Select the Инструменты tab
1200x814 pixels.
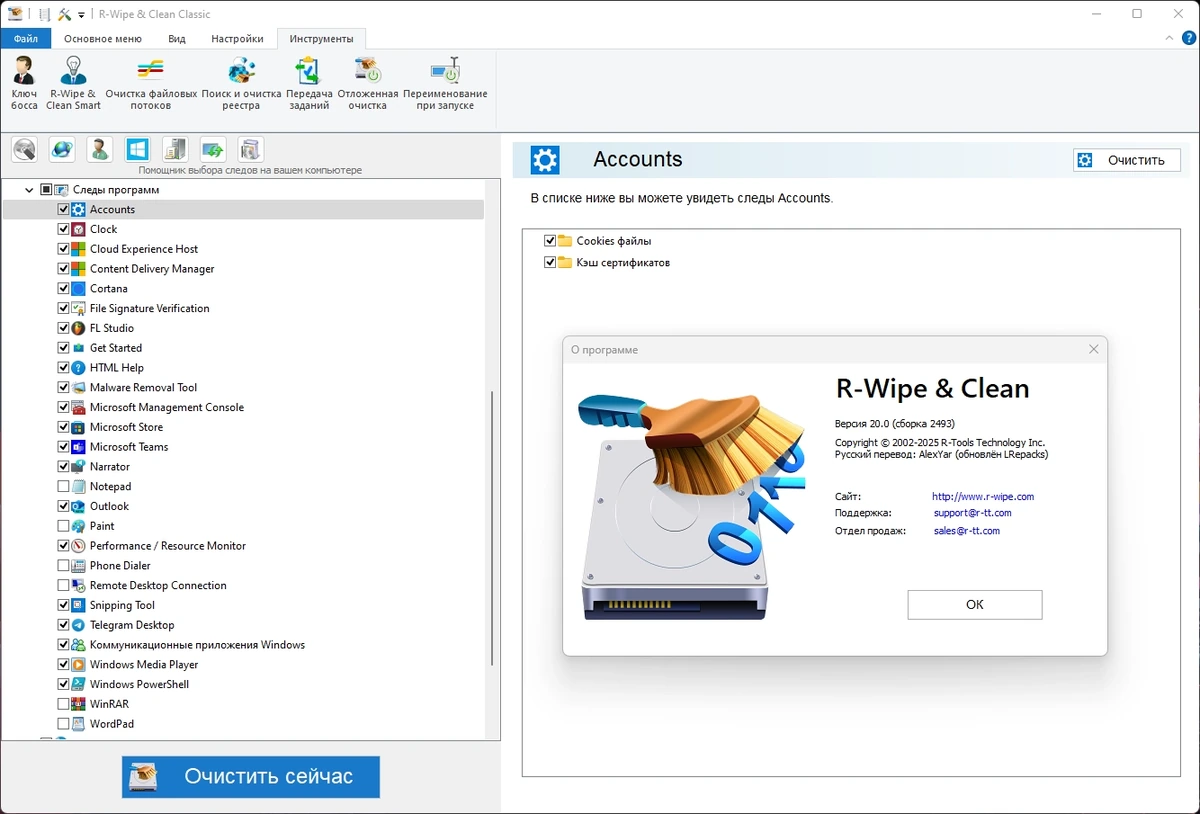click(321, 39)
